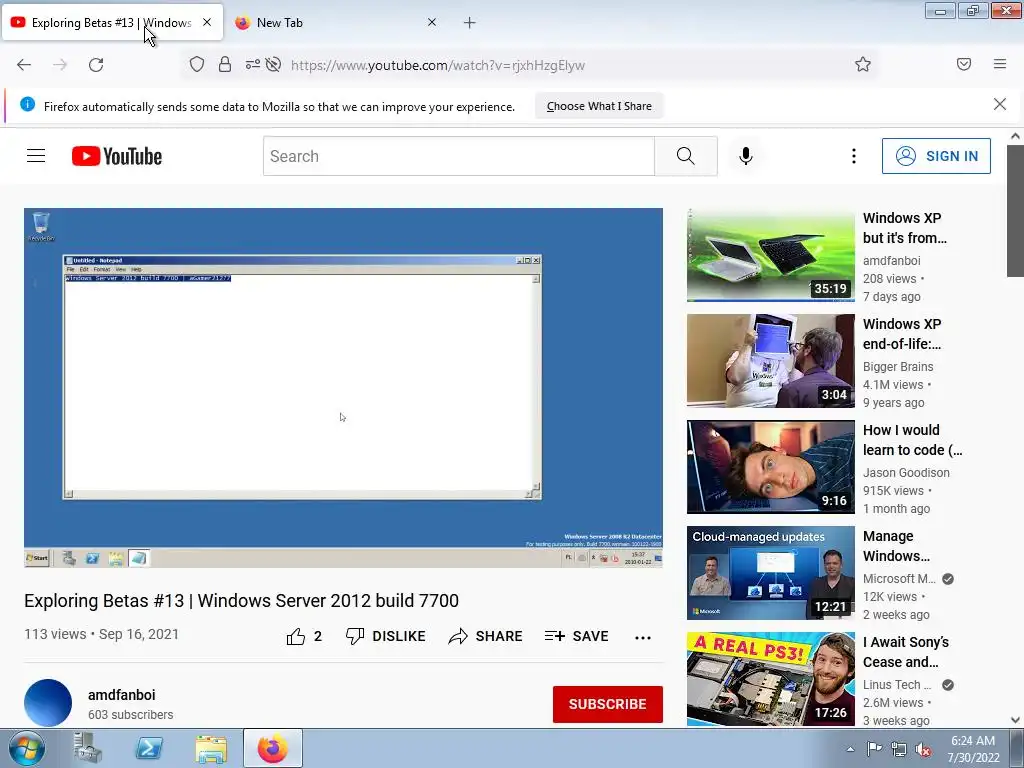Click the SIGN IN button
The width and height of the screenshot is (1024, 768).
(936, 156)
